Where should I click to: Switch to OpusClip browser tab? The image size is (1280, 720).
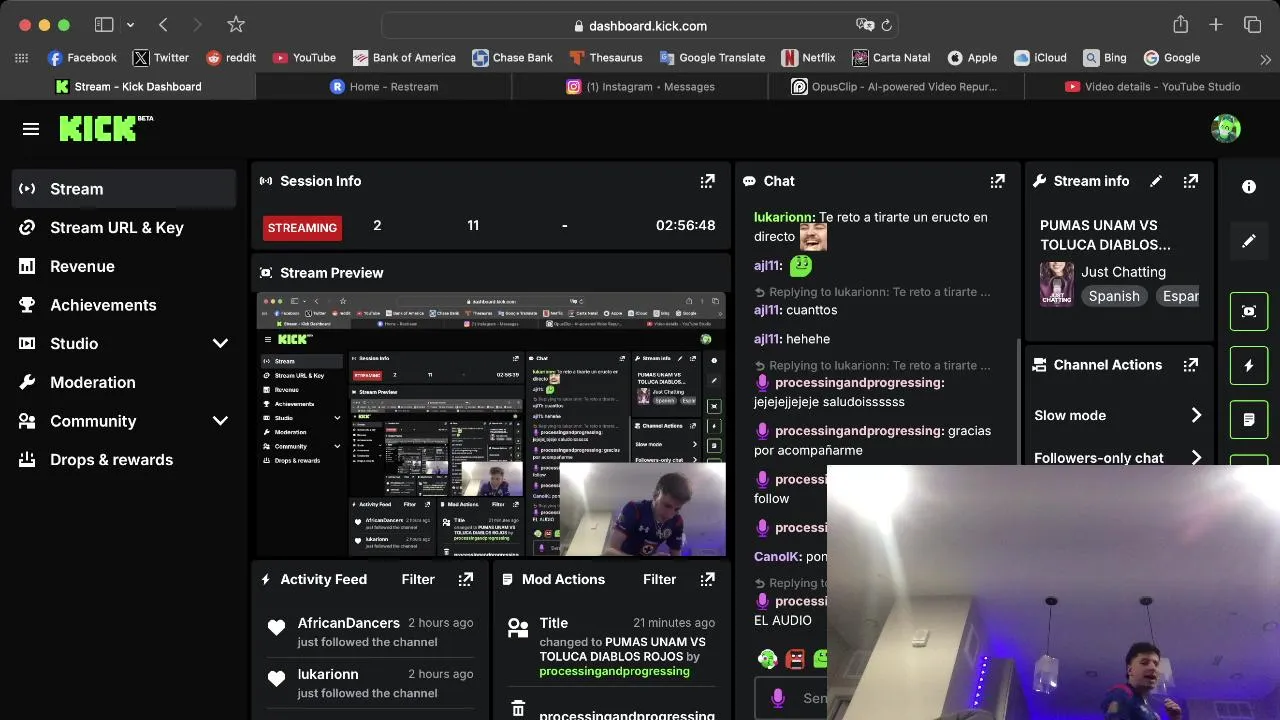(896, 87)
